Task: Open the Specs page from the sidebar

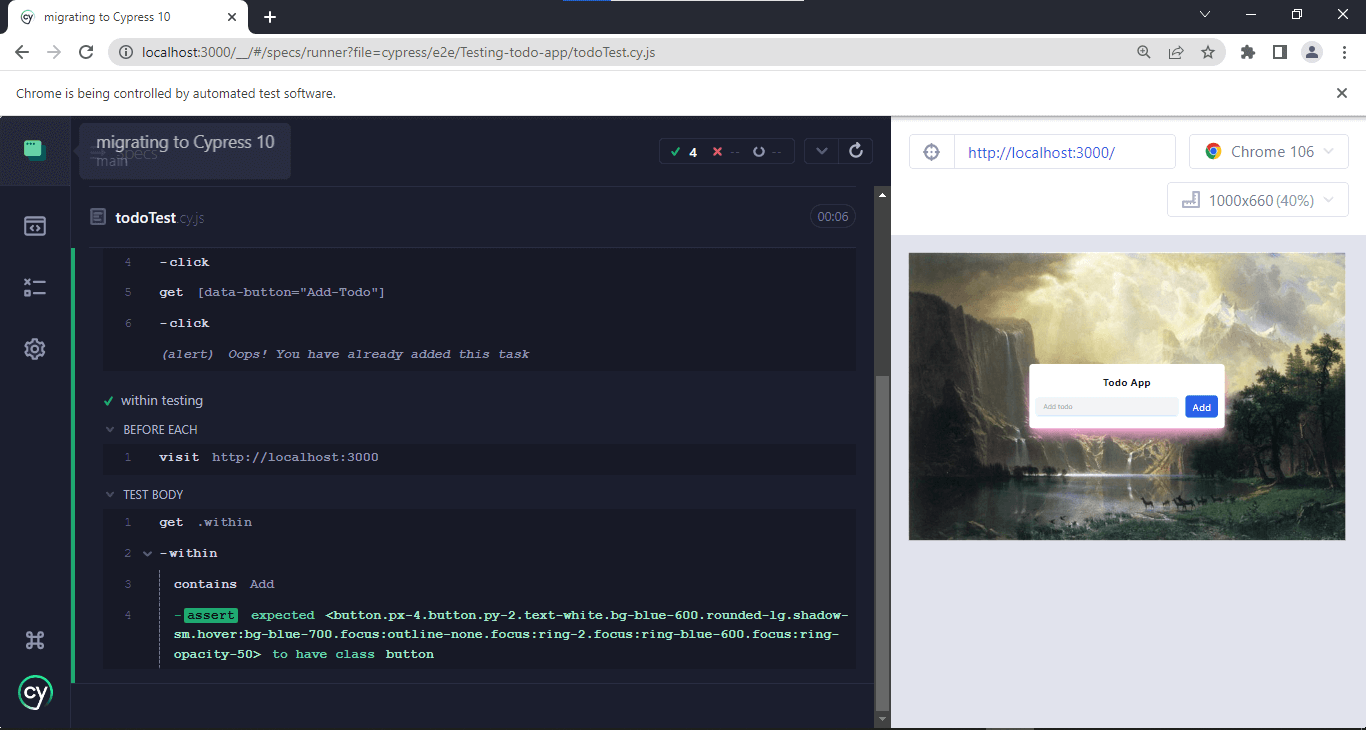Action: pos(35,227)
